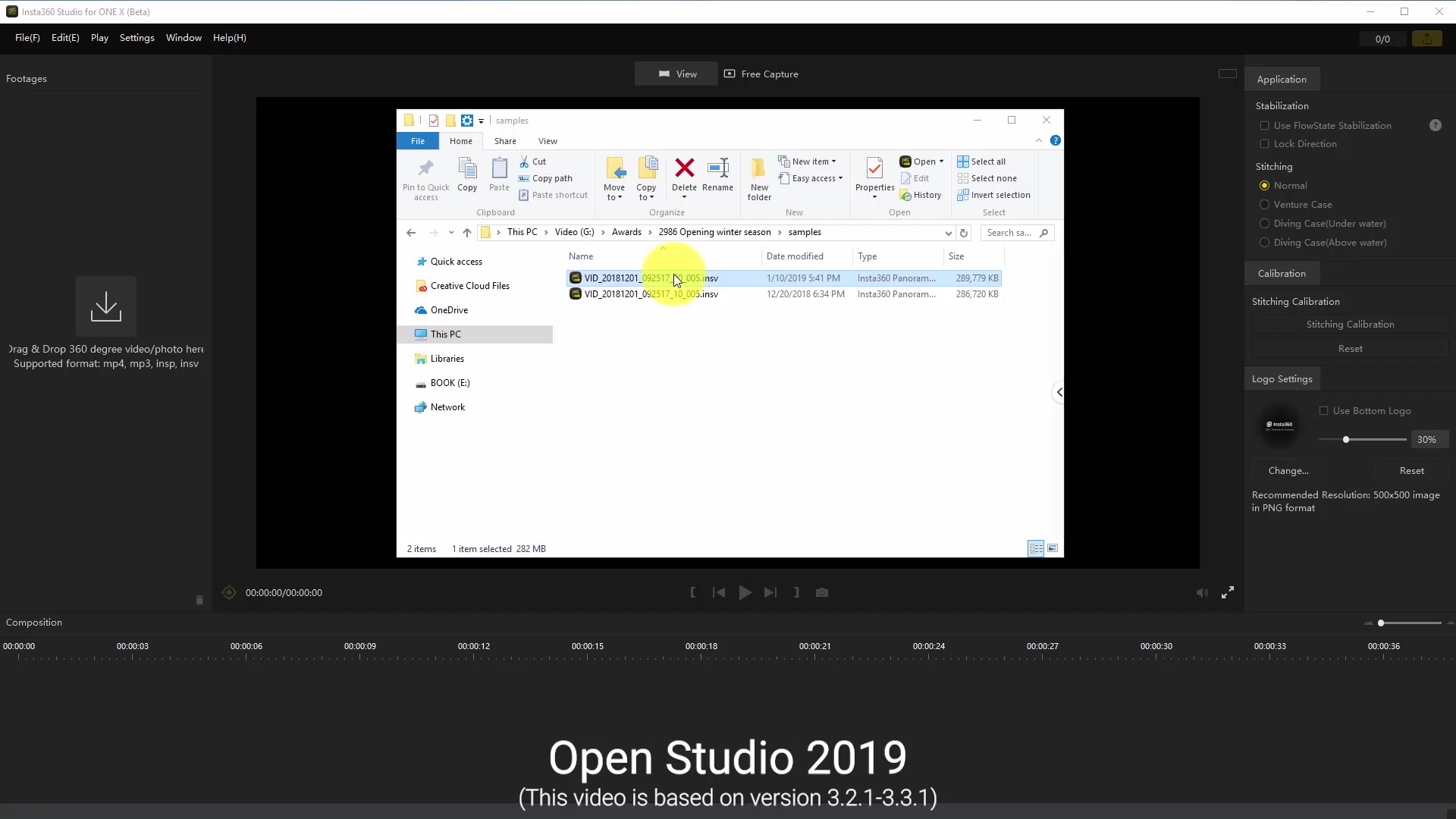Open the Home ribbon tab
The image size is (1456, 819).
point(460,141)
